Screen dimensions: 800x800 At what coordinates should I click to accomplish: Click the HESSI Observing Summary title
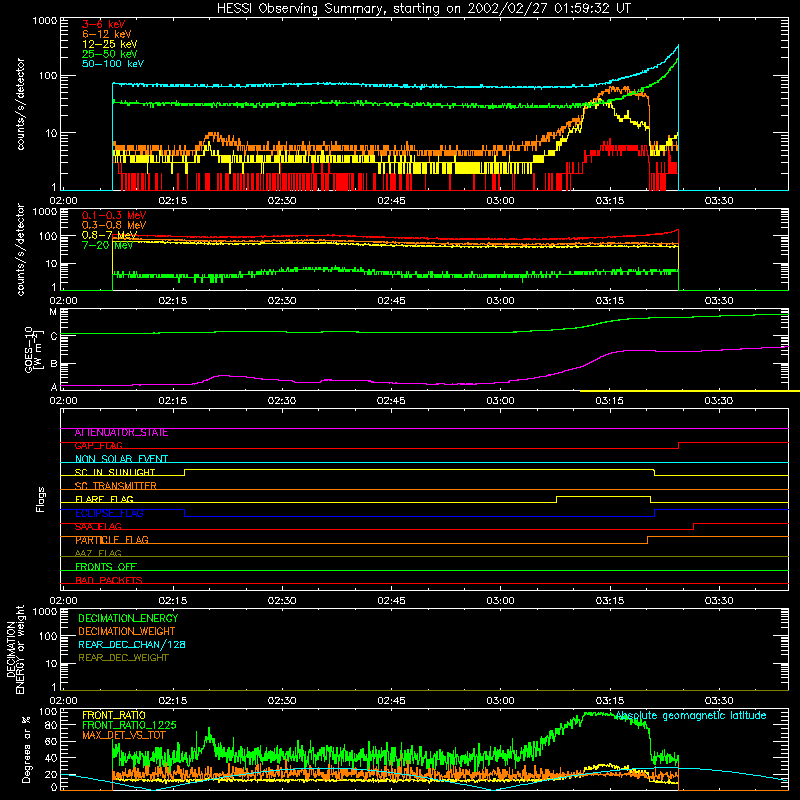pos(423,9)
